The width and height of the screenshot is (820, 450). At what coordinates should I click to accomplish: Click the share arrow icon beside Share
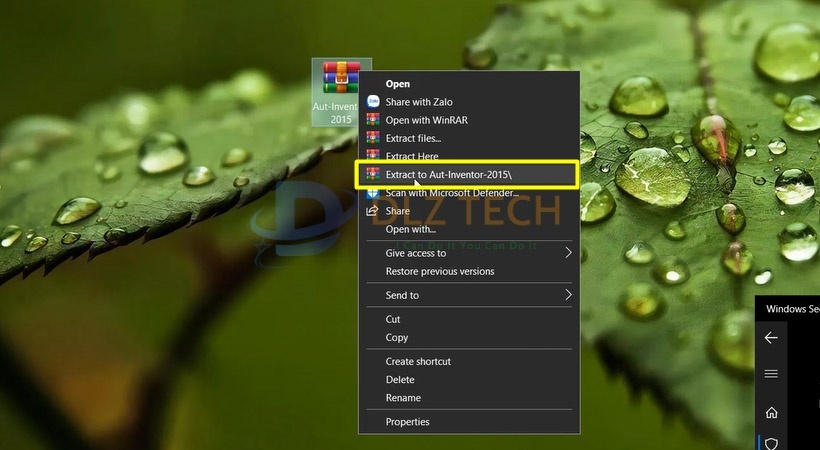[x=372, y=211]
